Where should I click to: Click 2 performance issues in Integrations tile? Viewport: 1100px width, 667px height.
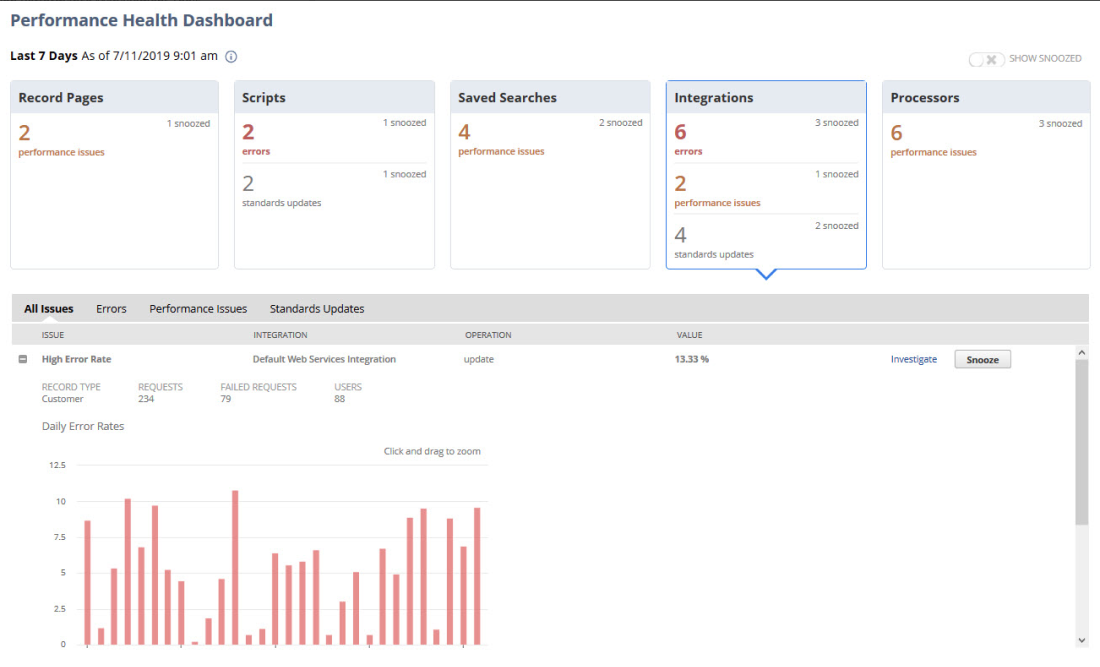pyautogui.click(x=716, y=190)
